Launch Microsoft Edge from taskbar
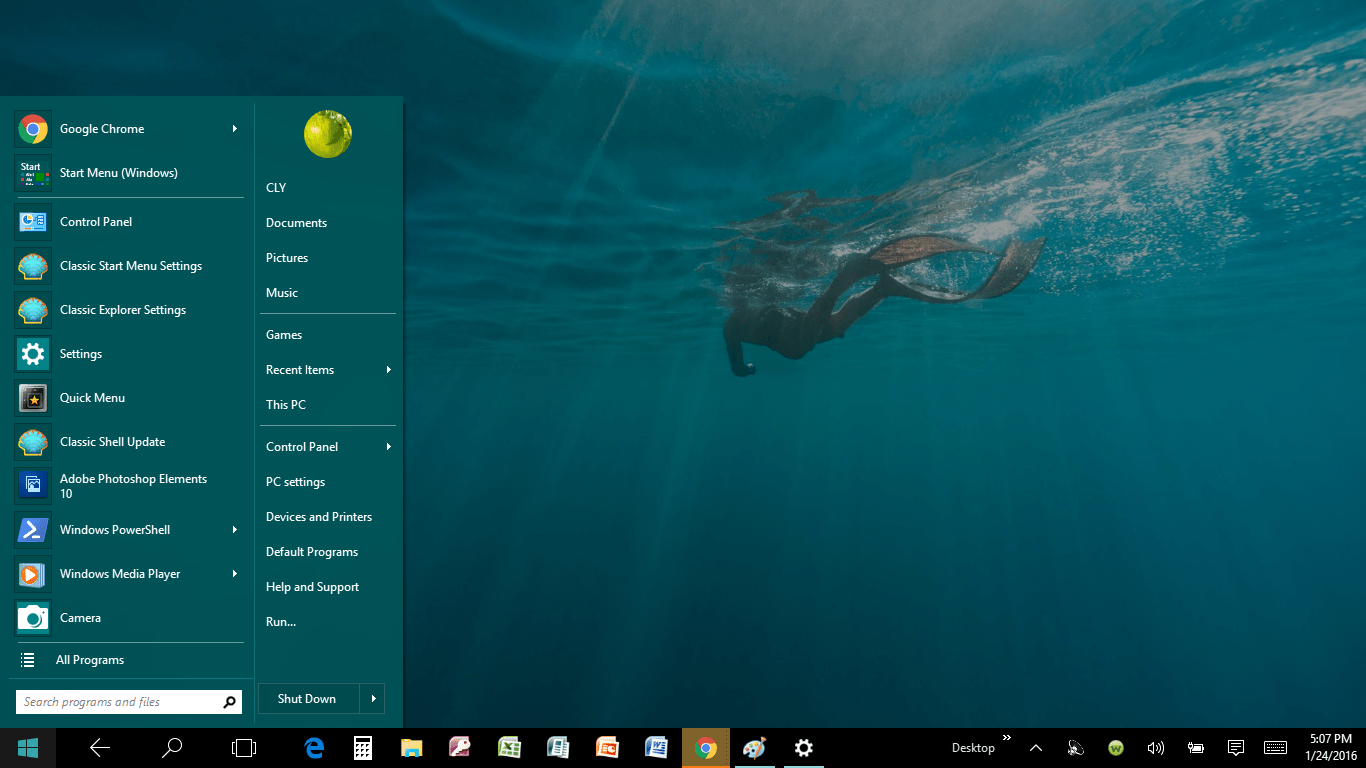1366x768 pixels. [315, 748]
